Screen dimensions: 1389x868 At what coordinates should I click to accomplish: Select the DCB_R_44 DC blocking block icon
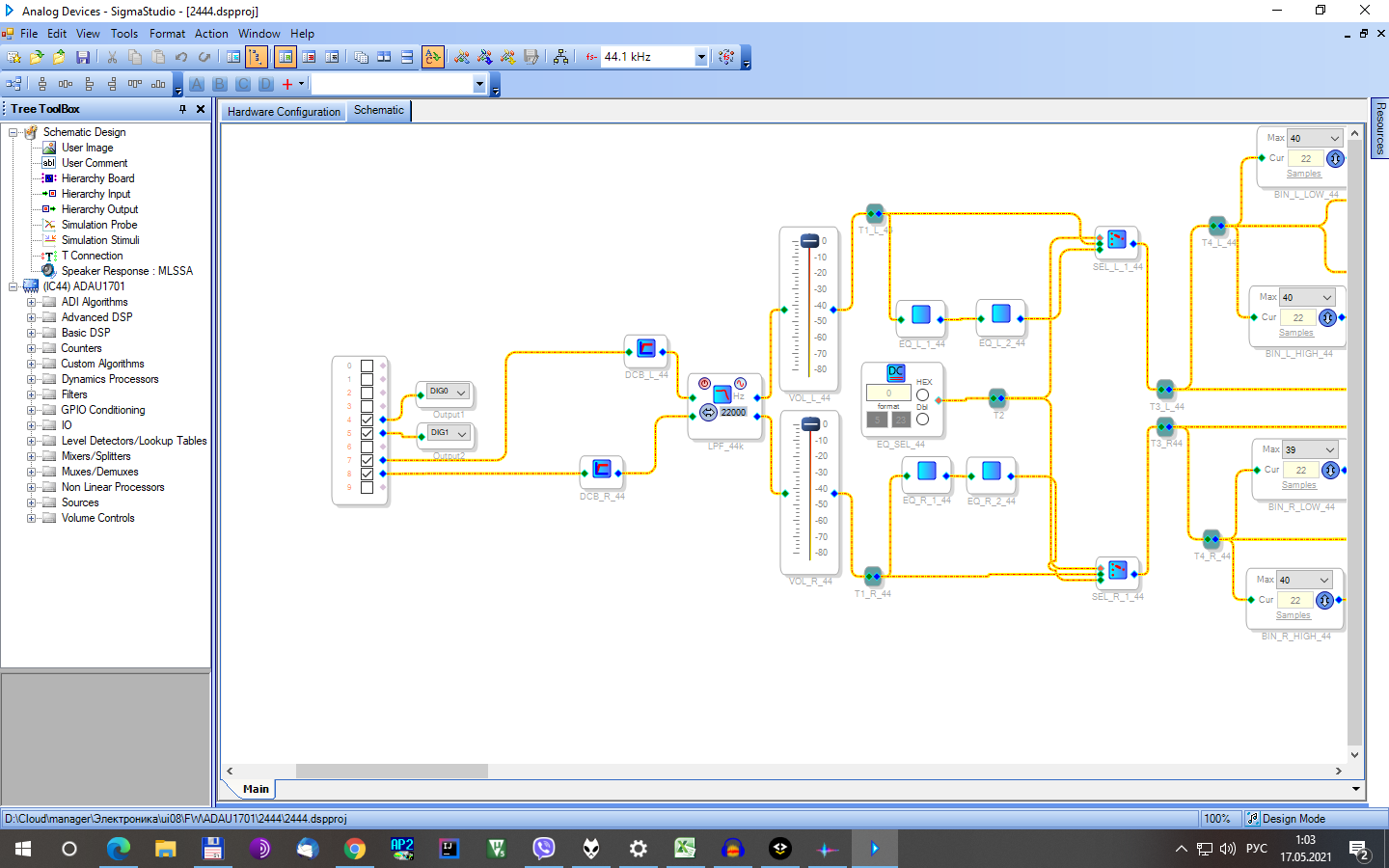602,470
